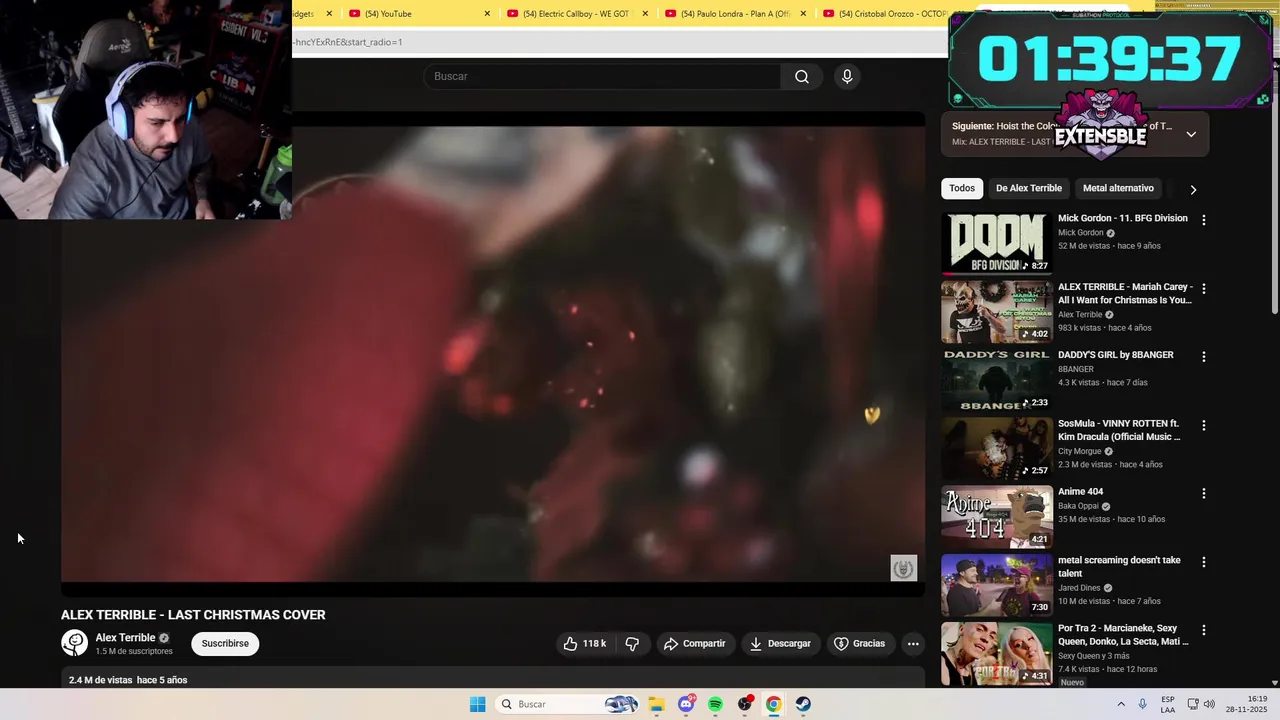
Task: Subscribe with the Suscribirse button
Action: click(225, 644)
